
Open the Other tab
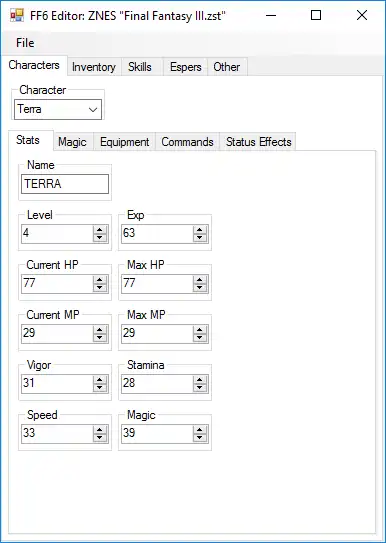227,67
